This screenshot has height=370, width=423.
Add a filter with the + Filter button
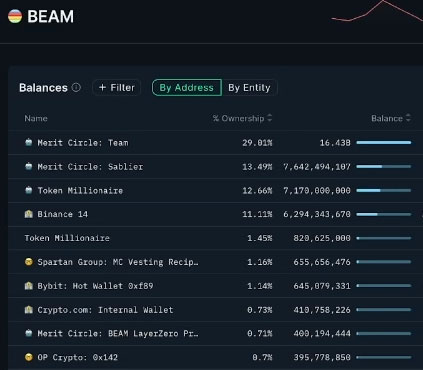(x=117, y=87)
